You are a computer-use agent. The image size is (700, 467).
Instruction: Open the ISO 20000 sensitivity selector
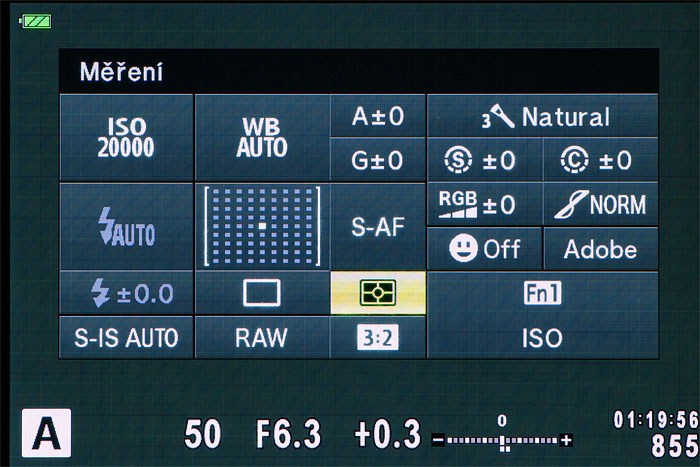[126, 137]
